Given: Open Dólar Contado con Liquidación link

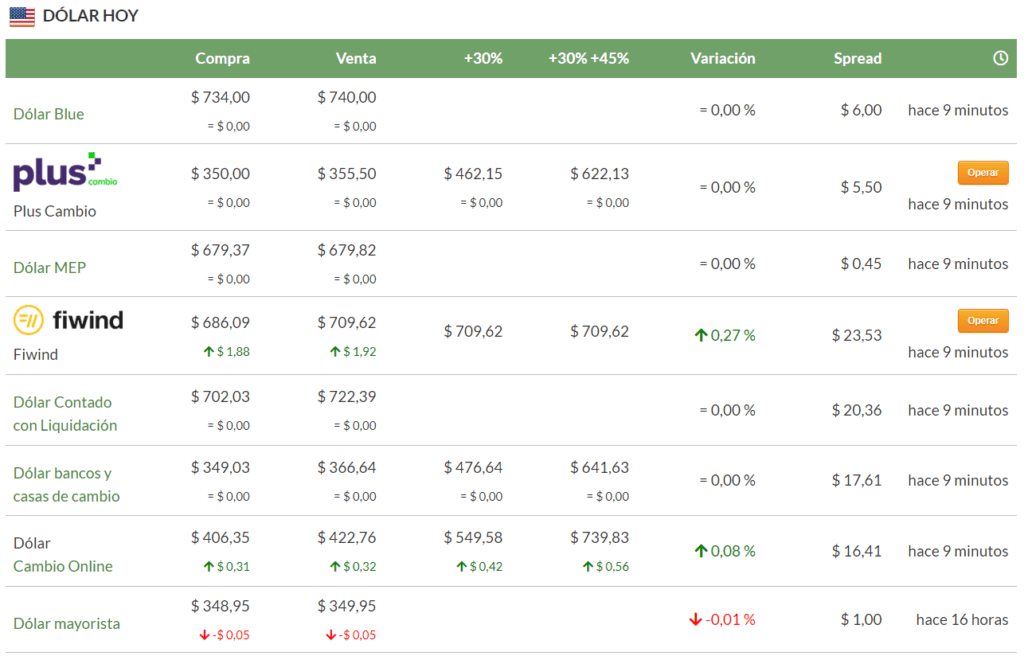Looking at the screenshot, I should point(64,413).
